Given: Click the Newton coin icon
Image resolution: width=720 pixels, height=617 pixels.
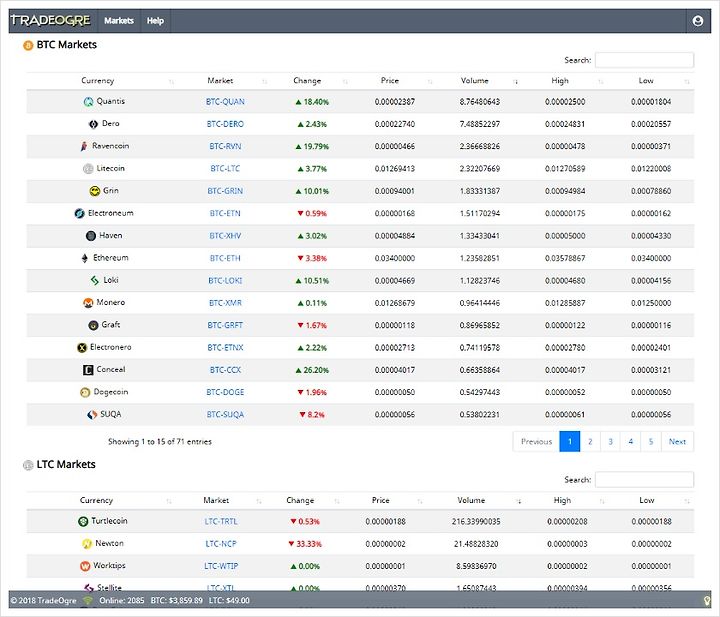Looking at the screenshot, I should pos(87,544).
